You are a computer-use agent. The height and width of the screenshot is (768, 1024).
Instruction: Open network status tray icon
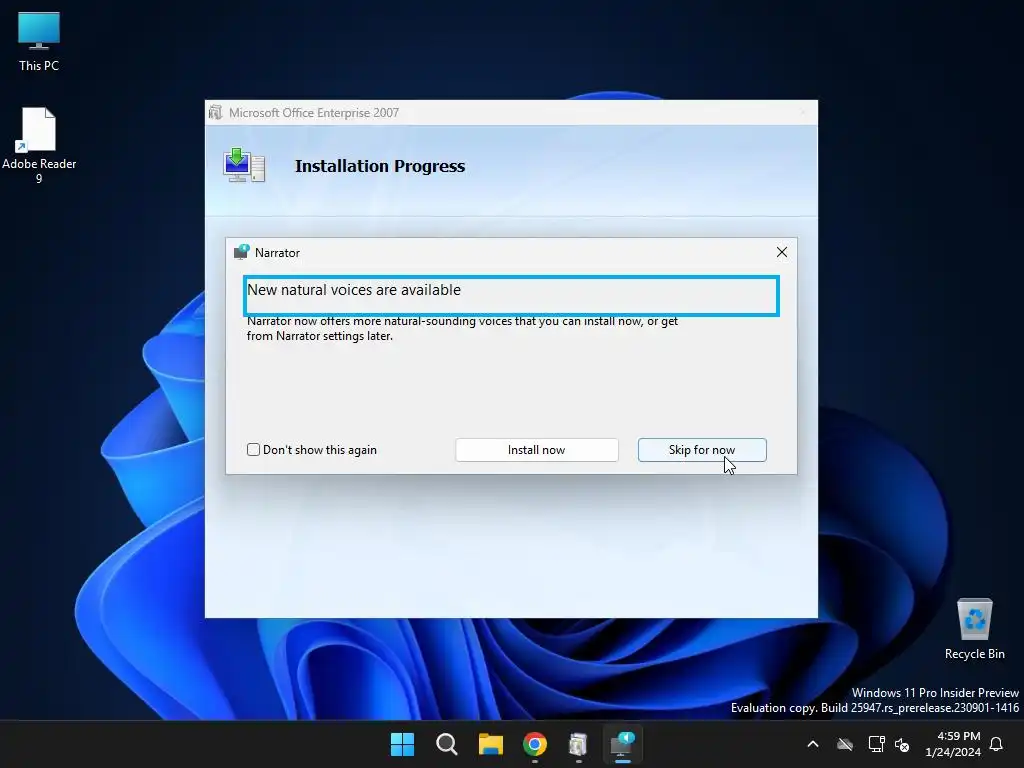click(x=876, y=744)
